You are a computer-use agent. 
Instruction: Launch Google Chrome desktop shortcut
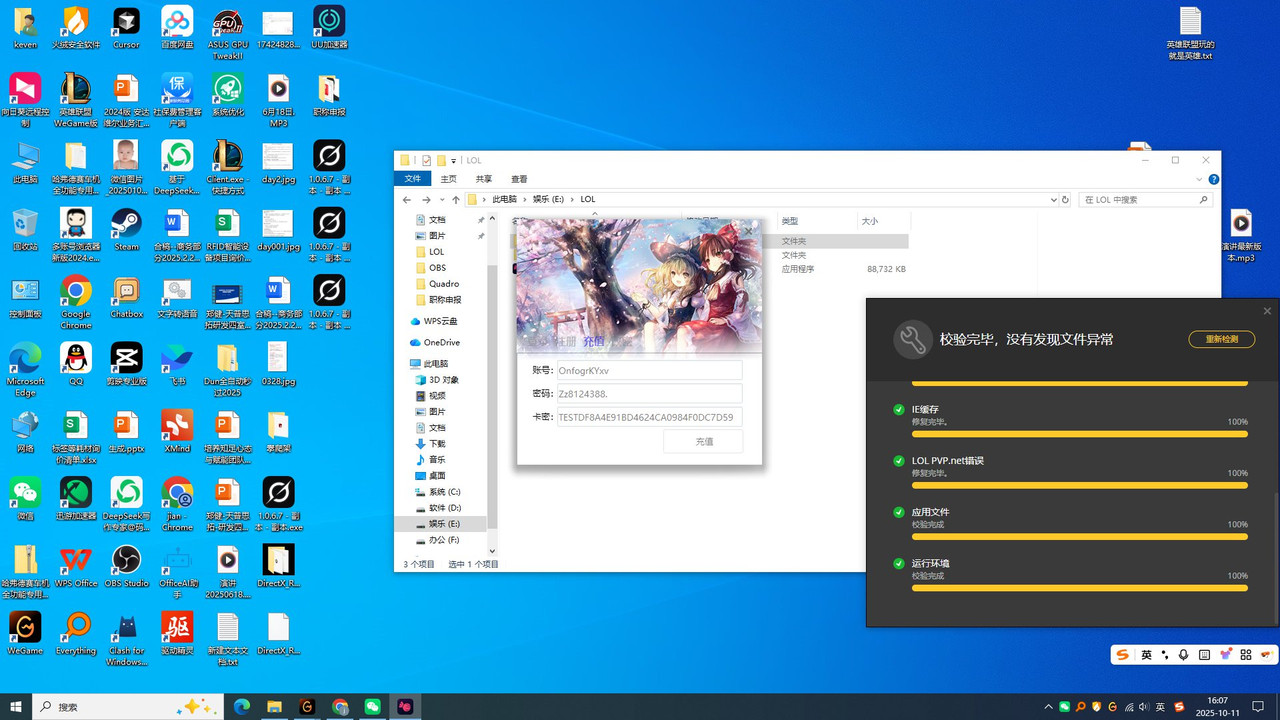76,302
